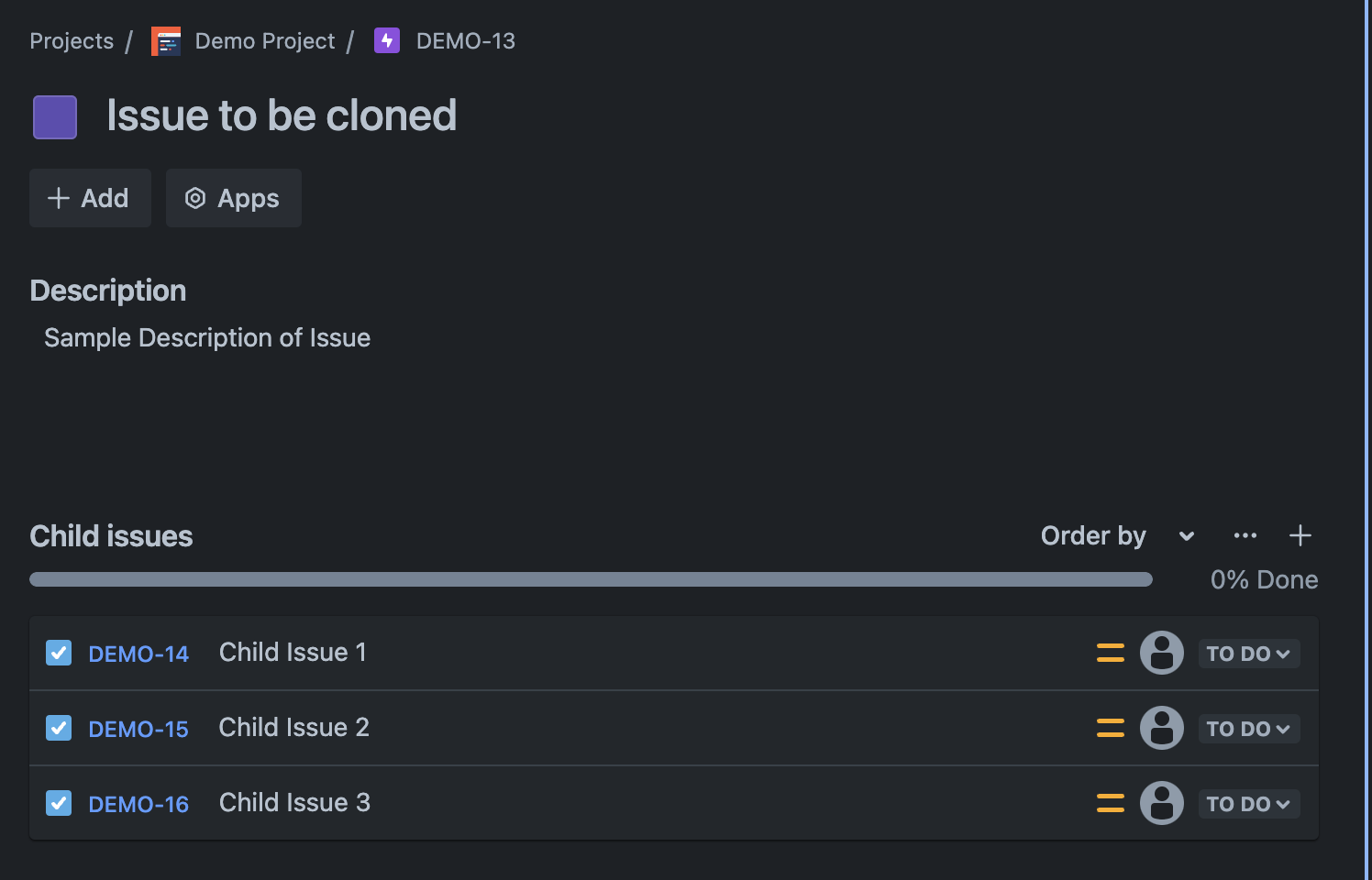Image resolution: width=1372 pixels, height=880 pixels.
Task: Click plus icon to add child issue
Action: 1300,536
